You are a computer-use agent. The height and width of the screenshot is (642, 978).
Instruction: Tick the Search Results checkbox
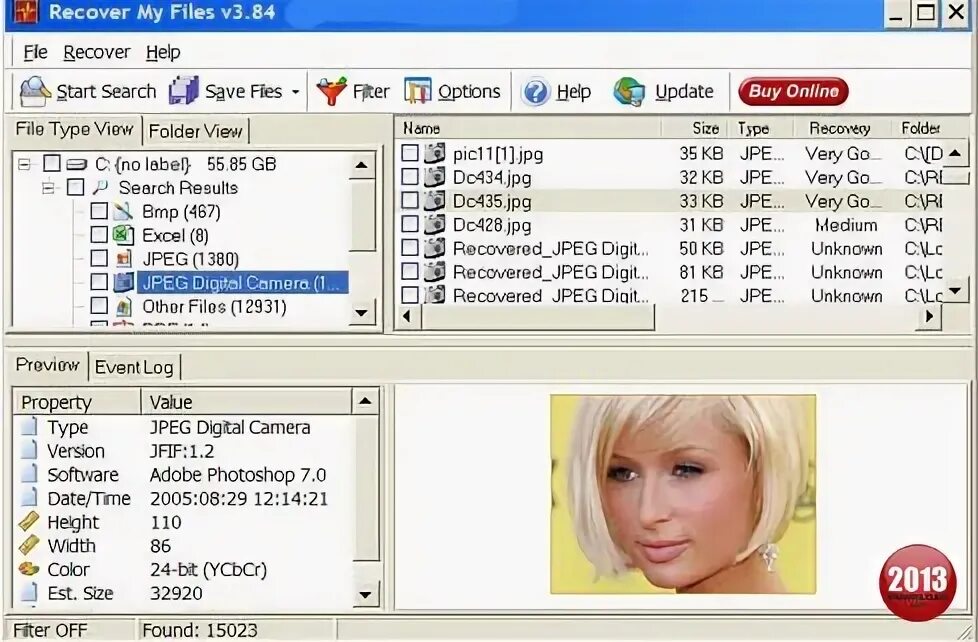pyautogui.click(x=75, y=187)
